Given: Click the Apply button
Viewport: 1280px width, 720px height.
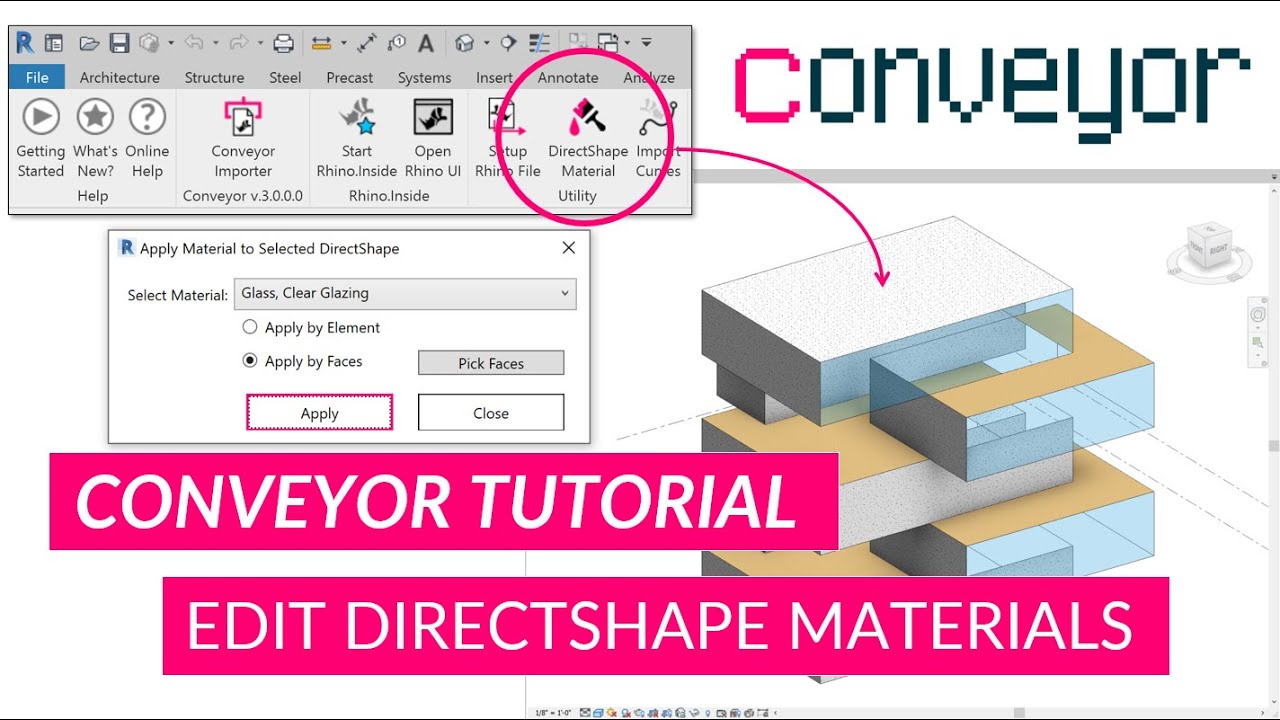Looking at the screenshot, I should point(320,413).
